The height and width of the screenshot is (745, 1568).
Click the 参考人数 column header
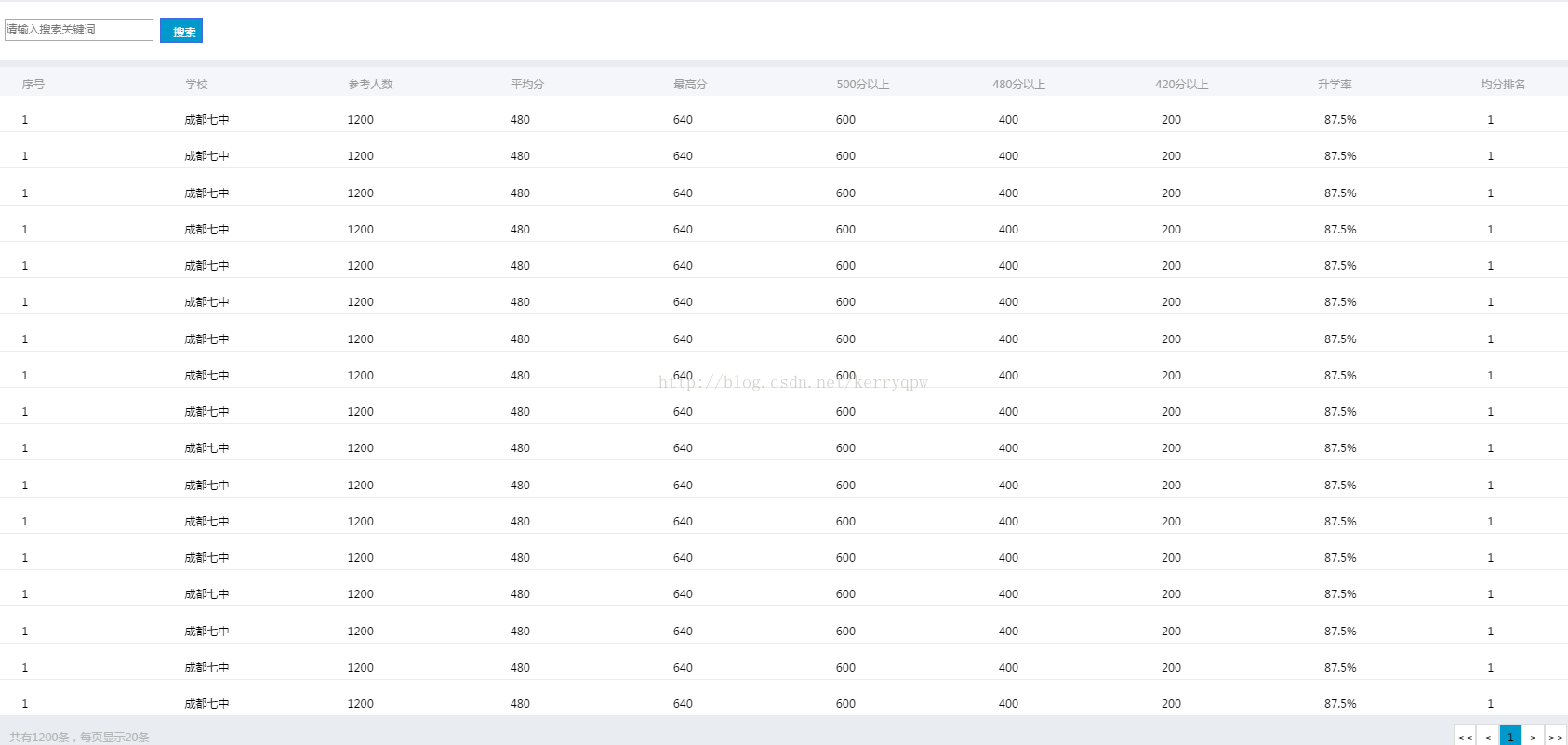pyautogui.click(x=370, y=84)
